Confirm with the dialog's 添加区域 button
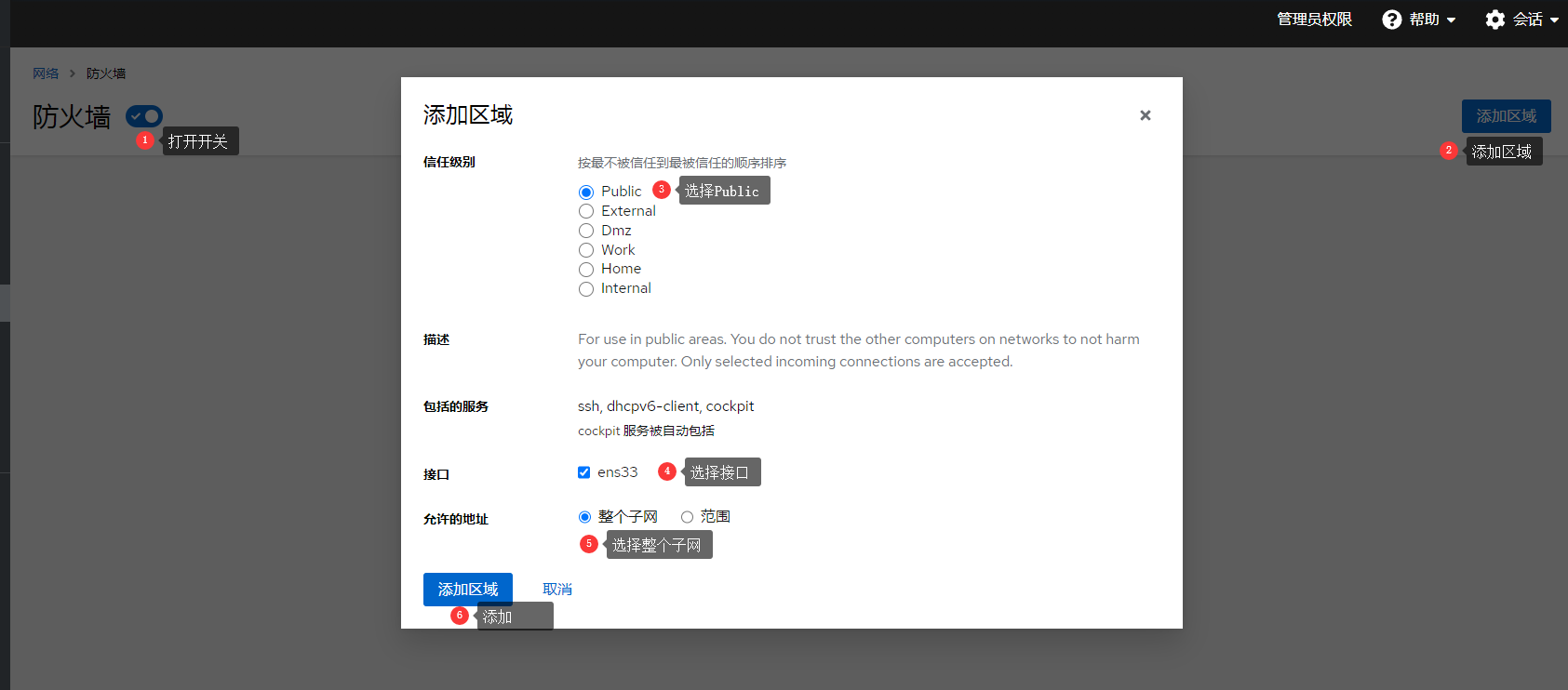This screenshot has height=690, width=1568. click(x=468, y=590)
